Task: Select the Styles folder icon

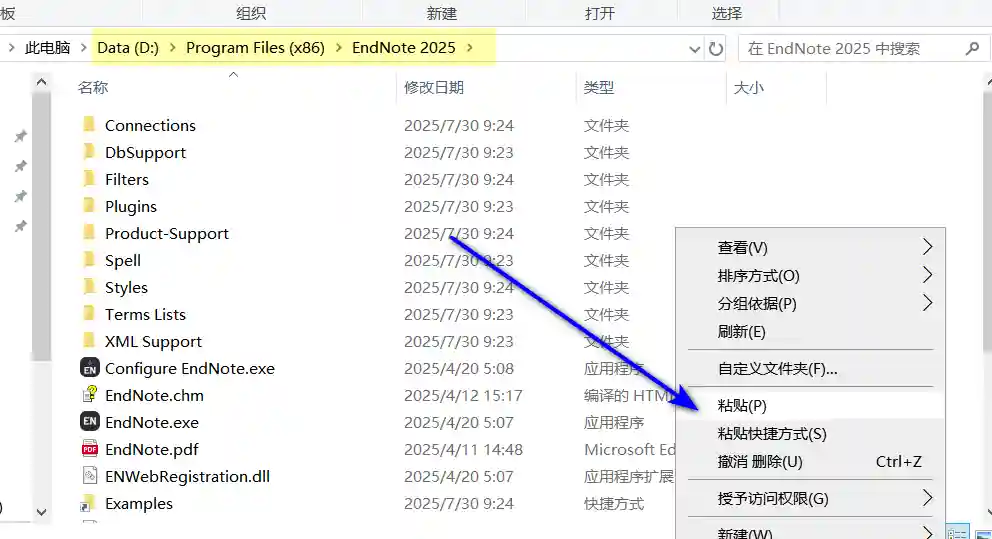Action: 90,287
